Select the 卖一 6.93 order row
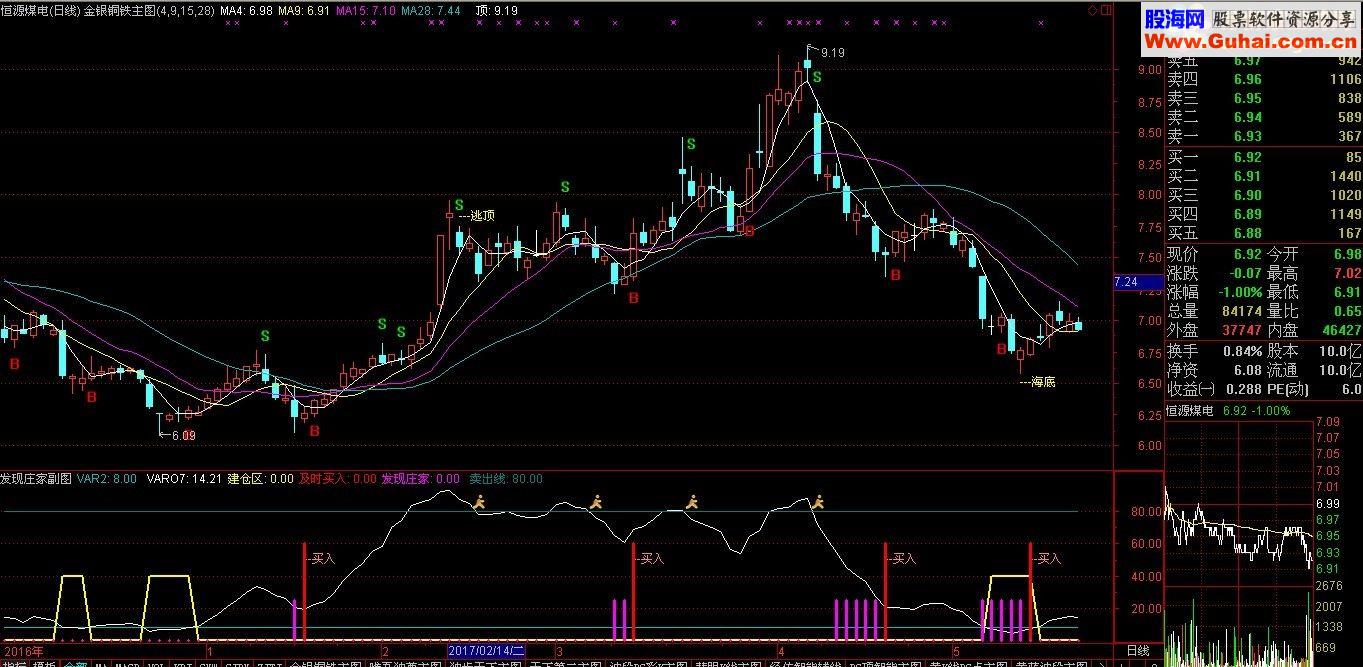Image resolution: width=1363 pixels, height=667 pixels. click(x=1264, y=136)
